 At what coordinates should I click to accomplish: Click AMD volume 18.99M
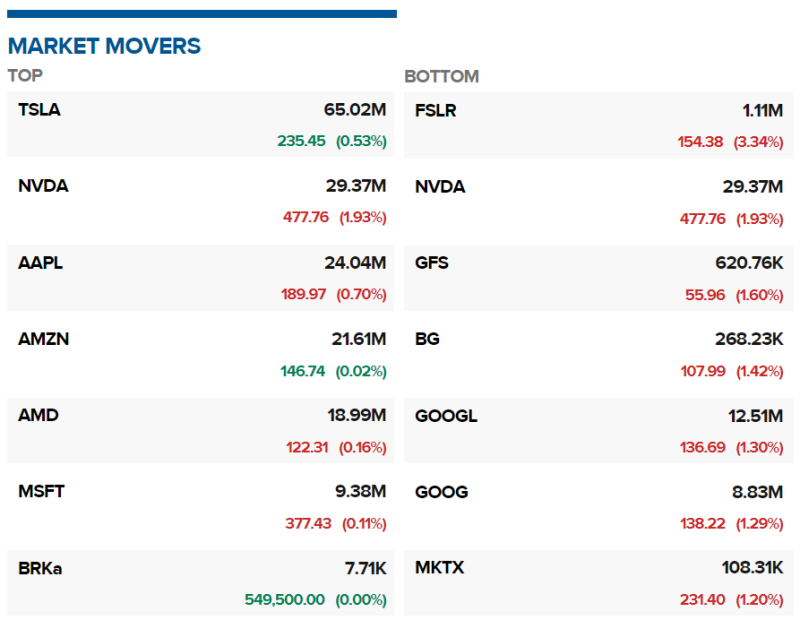tap(357, 415)
